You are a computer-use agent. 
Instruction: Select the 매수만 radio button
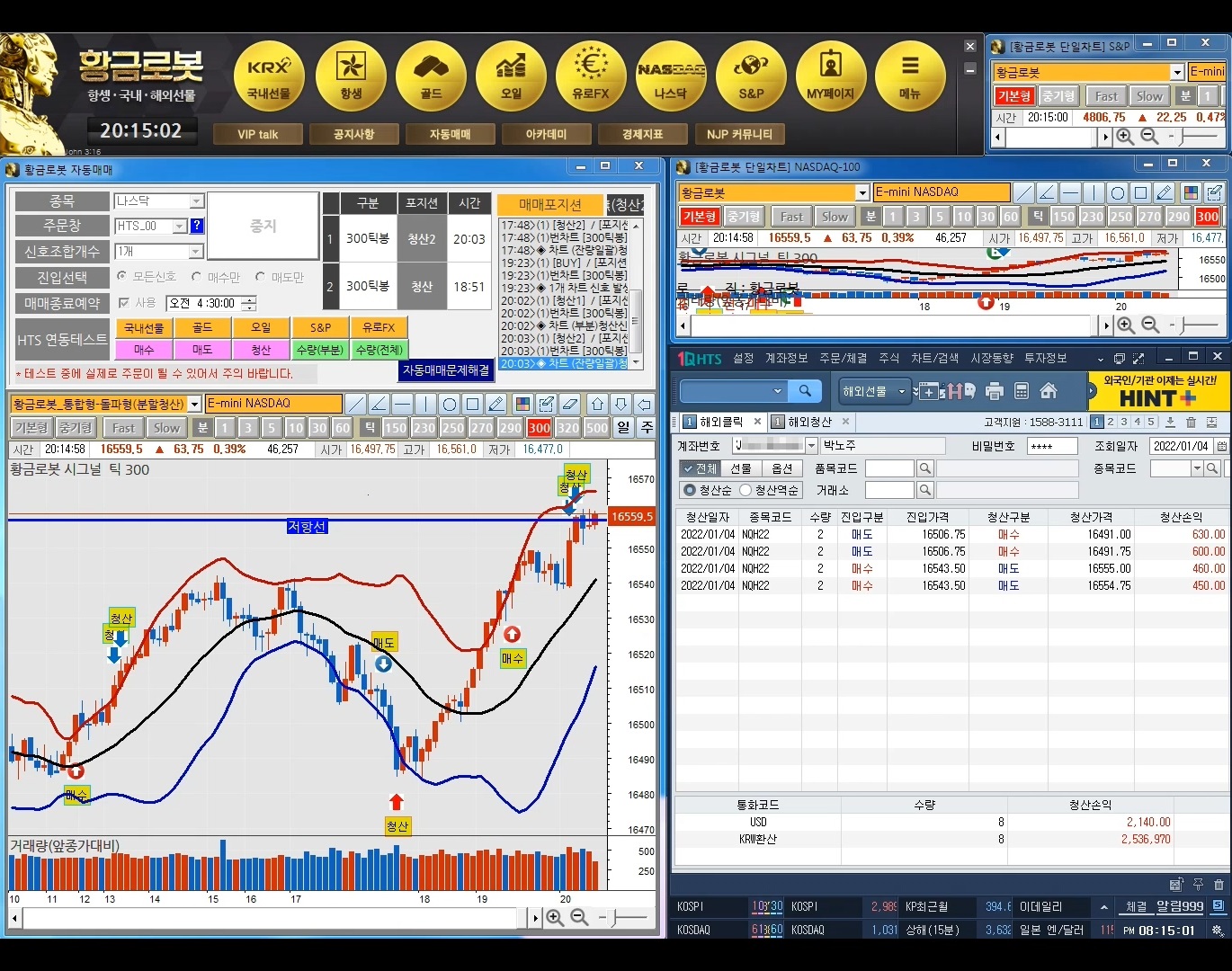[196, 276]
